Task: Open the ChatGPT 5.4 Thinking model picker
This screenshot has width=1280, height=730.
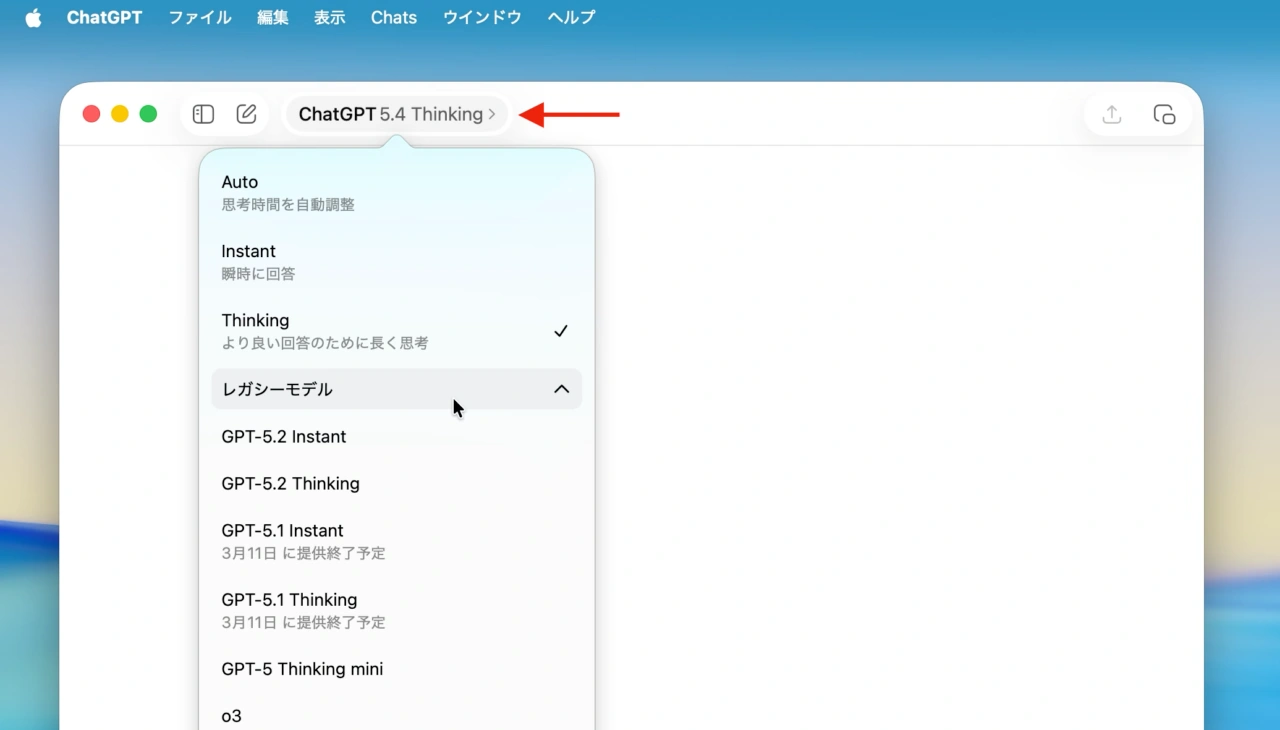Action: click(396, 114)
